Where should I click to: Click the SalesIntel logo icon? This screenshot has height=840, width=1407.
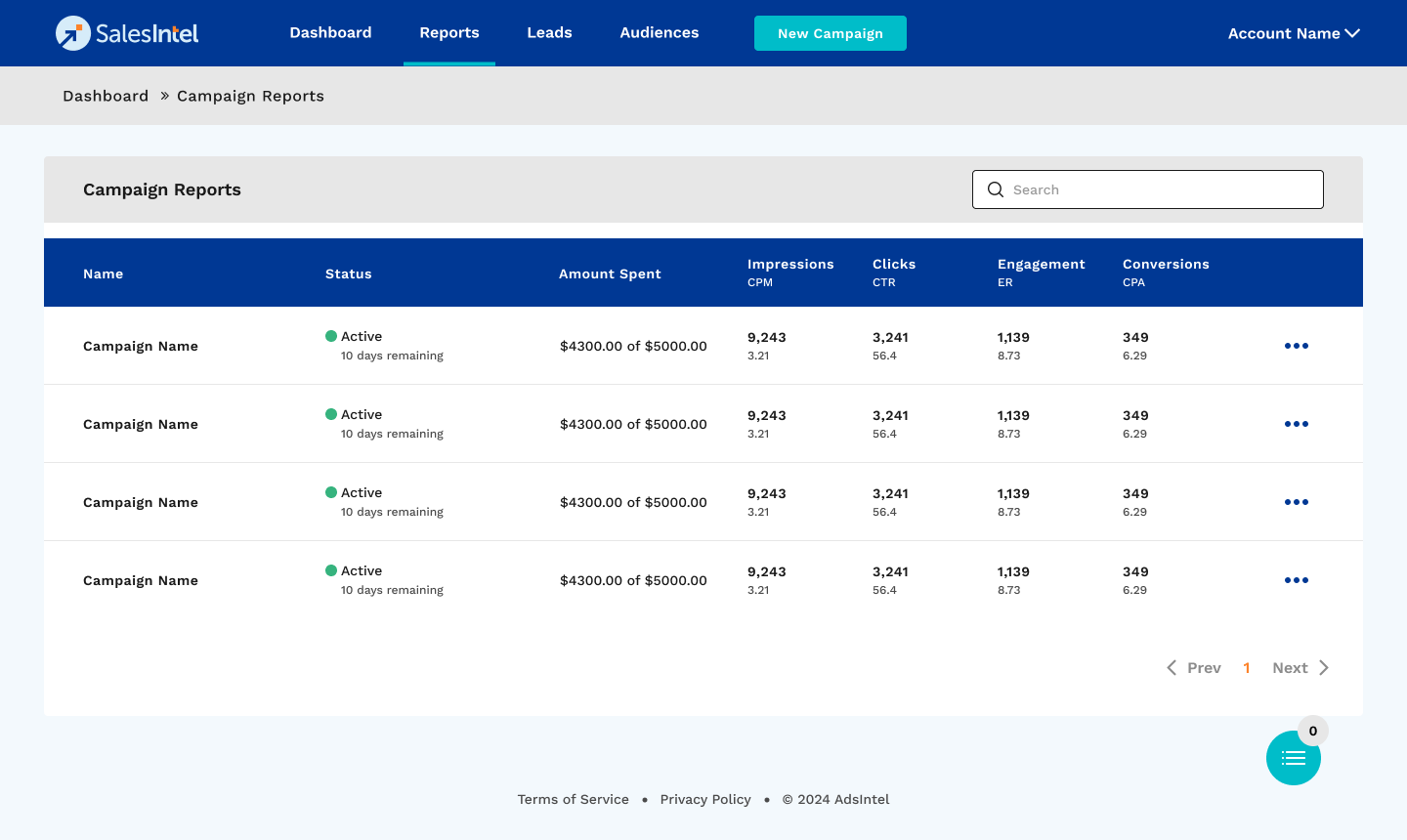click(x=73, y=33)
